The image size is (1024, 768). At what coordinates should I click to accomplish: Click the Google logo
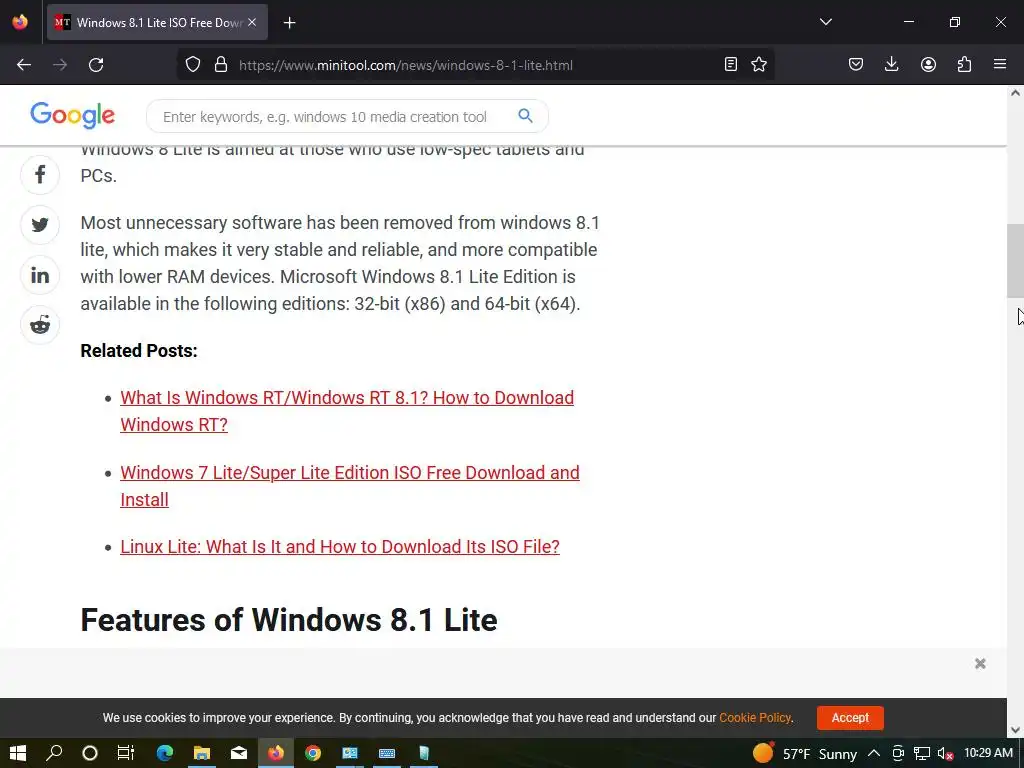[x=72, y=116]
